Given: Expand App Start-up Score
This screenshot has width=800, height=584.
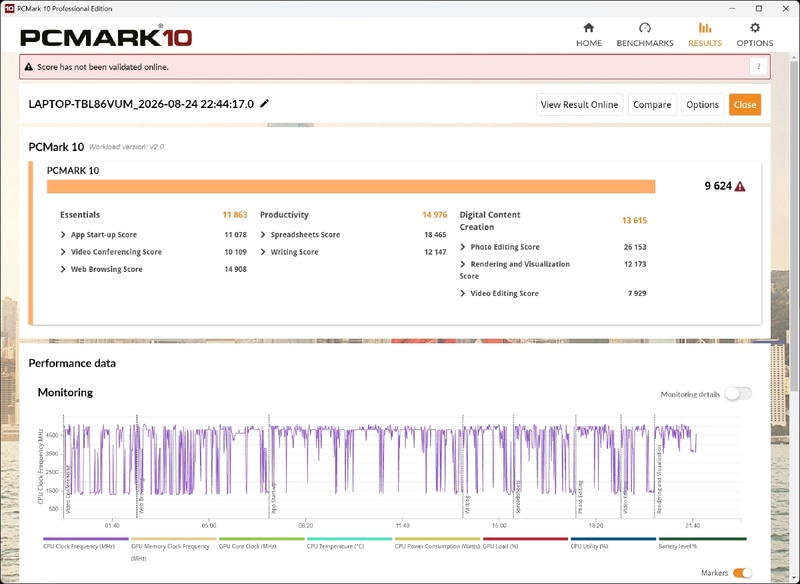Looking at the screenshot, I should point(63,235).
